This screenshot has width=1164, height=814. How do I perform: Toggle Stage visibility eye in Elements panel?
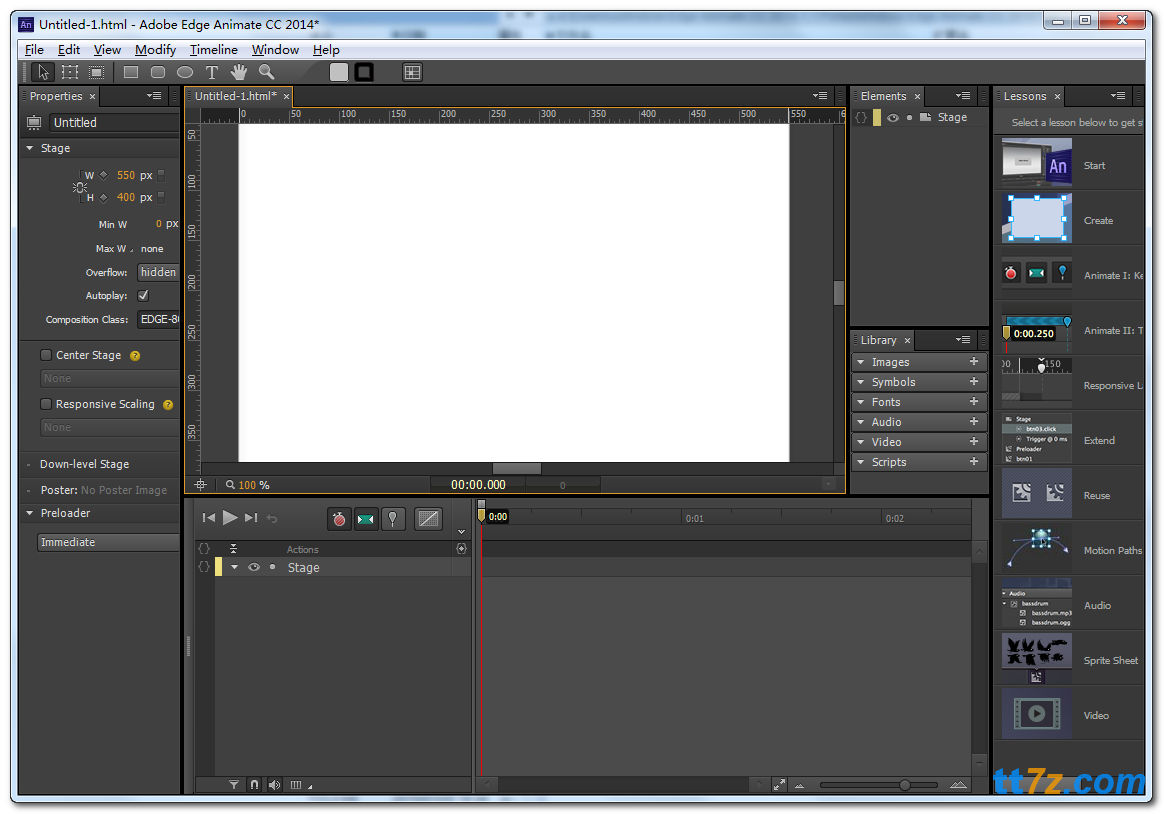point(893,117)
